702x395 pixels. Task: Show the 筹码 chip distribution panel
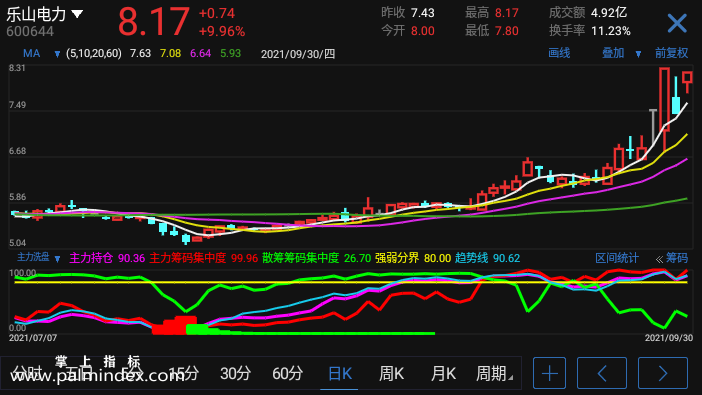click(x=672, y=258)
